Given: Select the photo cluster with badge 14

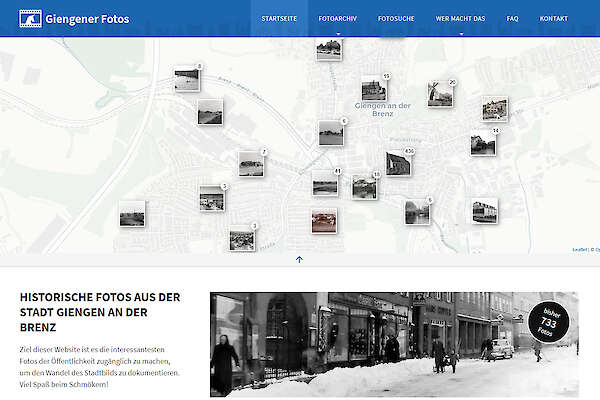Looking at the screenshot, I should [483, 143].
